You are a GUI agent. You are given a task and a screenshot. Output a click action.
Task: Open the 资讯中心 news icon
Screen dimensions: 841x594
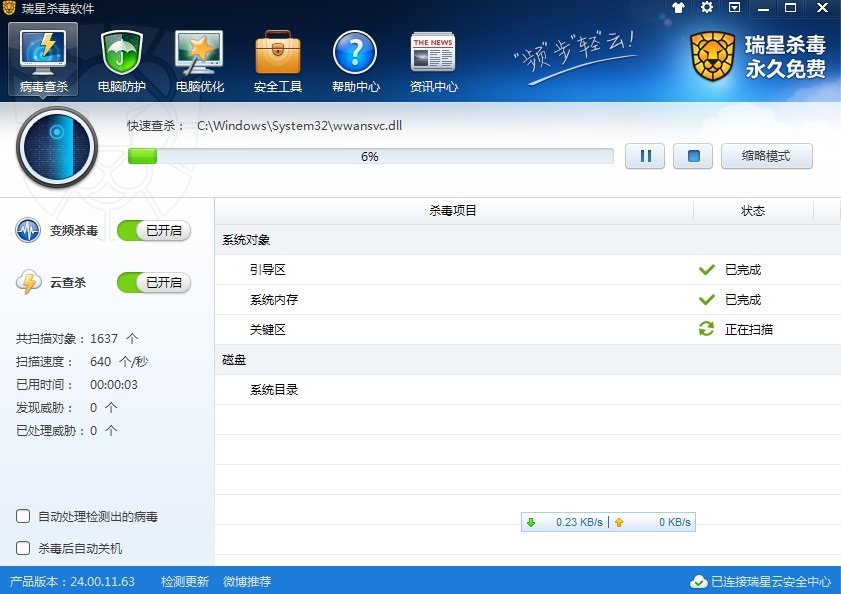click(x=433, y=61)
